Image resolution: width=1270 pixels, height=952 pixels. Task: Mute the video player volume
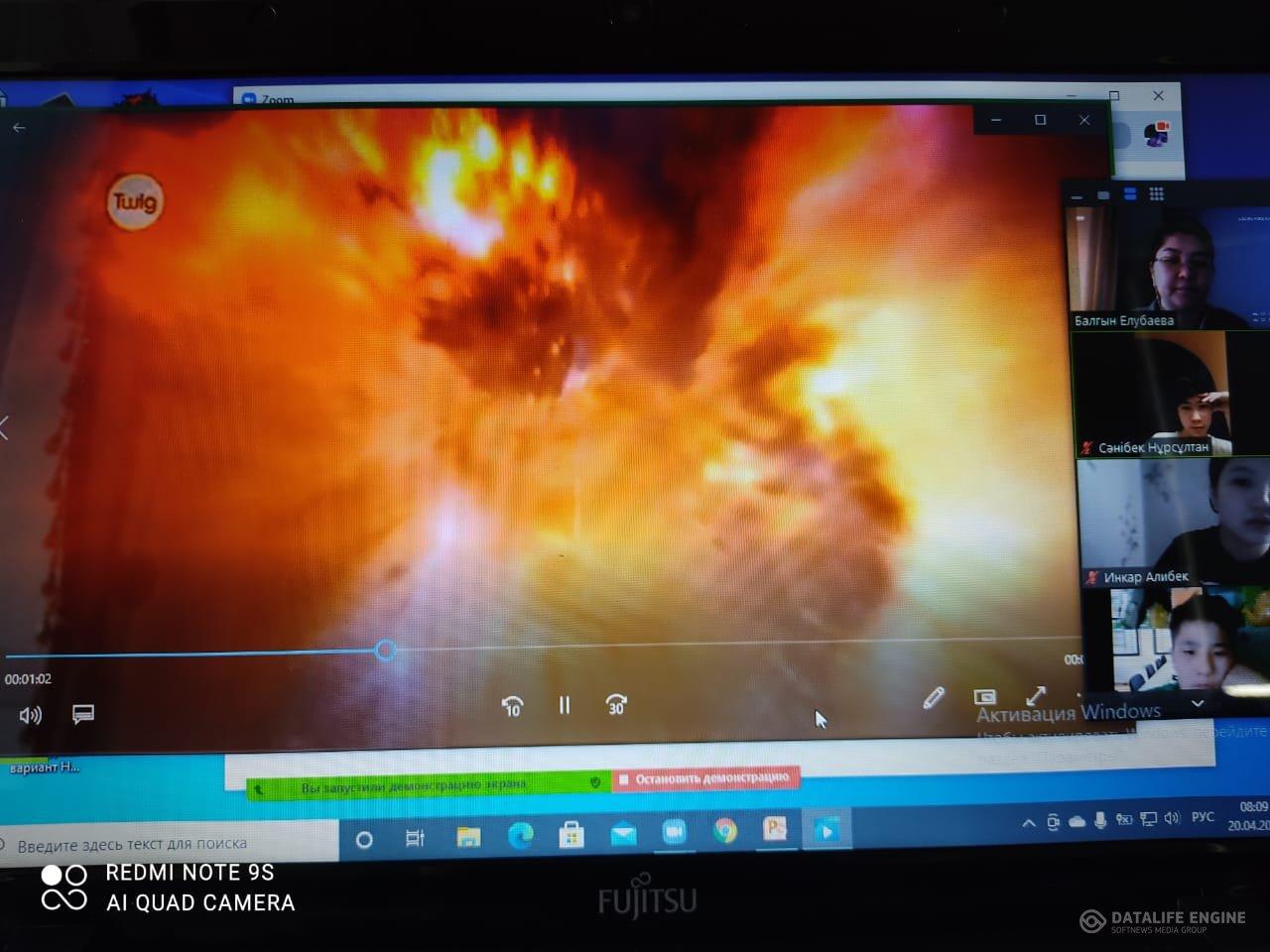31,715
